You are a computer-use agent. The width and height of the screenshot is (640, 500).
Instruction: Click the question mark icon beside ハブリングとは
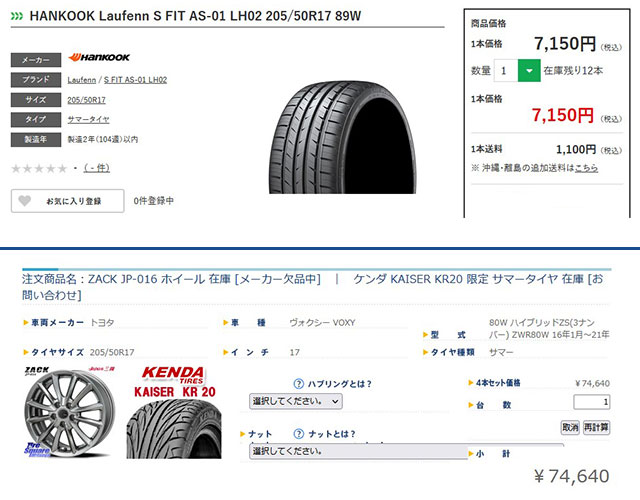(299, 384)
